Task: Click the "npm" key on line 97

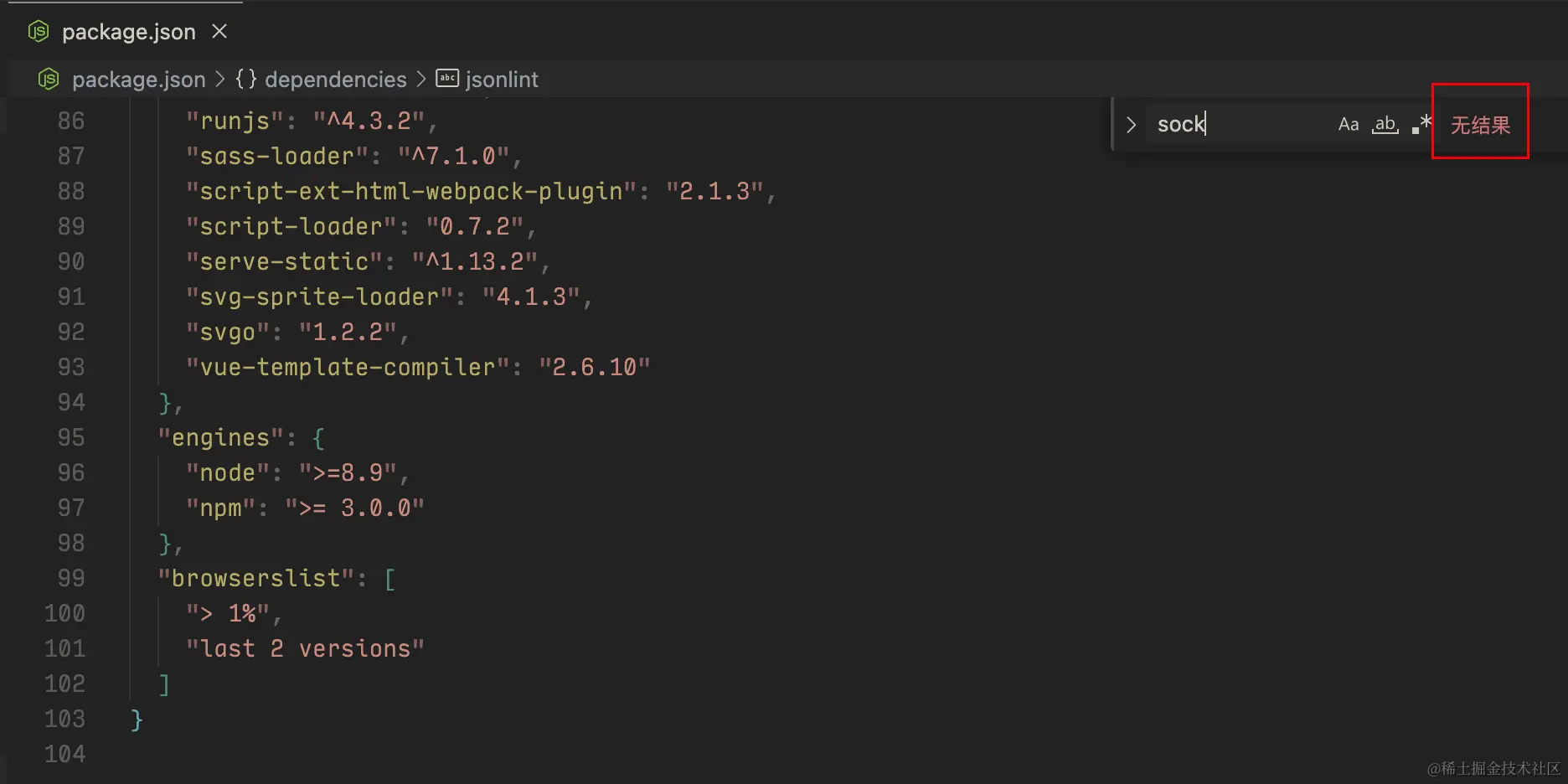Action: coord(221,508)
